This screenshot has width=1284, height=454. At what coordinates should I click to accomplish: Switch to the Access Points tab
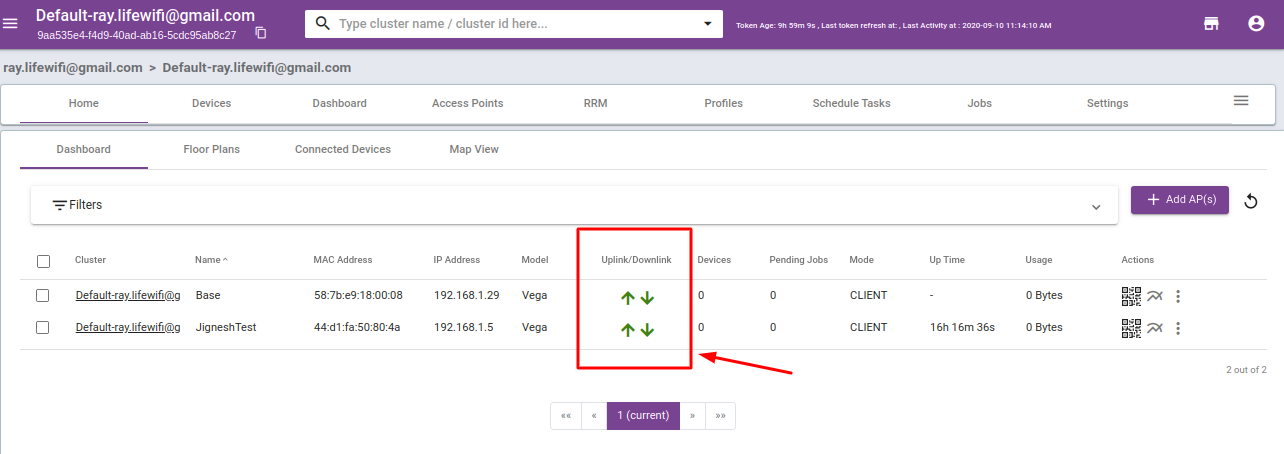click(x=467, y=104)
